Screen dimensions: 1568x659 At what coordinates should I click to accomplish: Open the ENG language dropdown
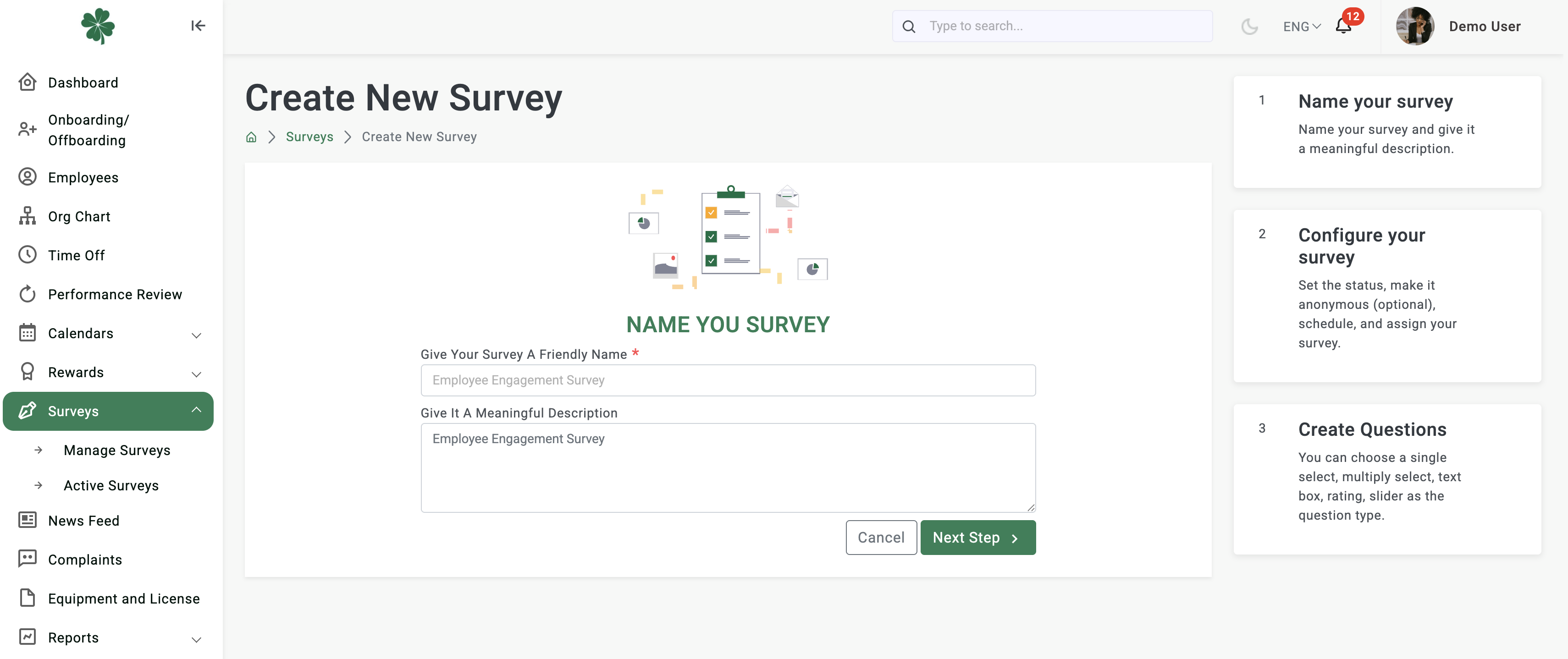point(1301,27)
